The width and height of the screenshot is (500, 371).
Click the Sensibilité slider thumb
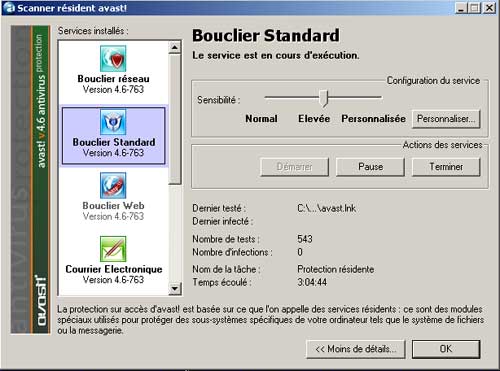pyautogui.click(x=323, y=98)
